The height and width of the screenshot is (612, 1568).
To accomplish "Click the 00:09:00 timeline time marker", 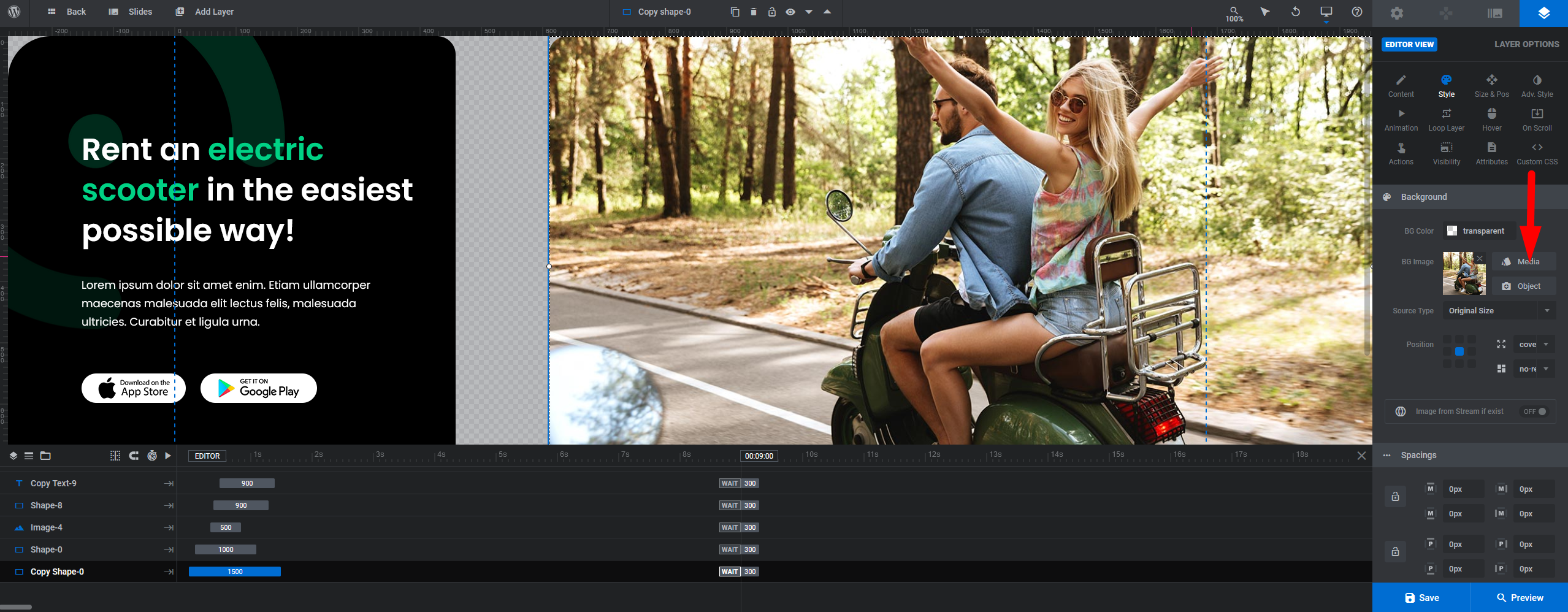I will [x=759, y=456].
